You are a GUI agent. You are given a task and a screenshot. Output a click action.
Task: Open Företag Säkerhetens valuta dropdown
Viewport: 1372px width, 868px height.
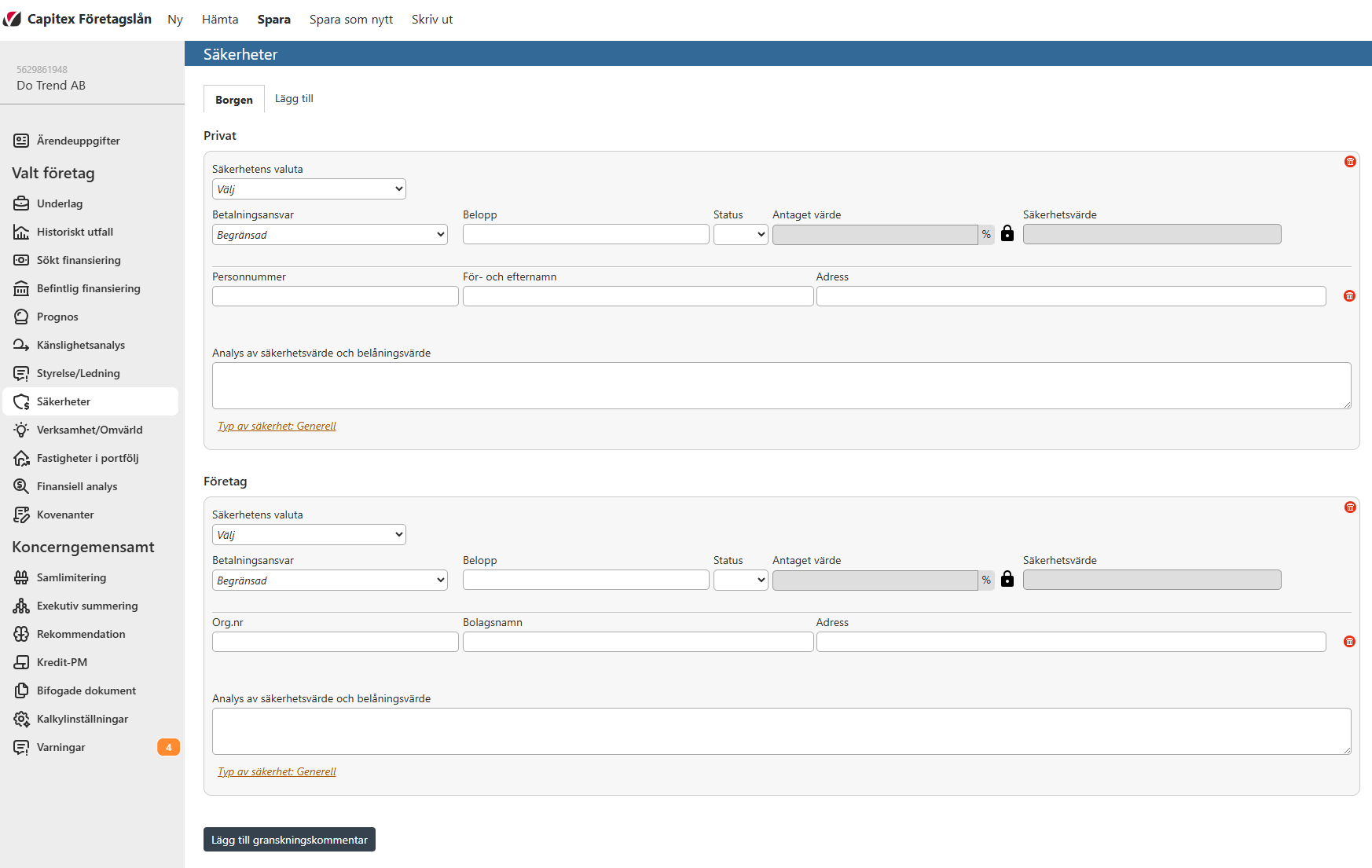pos(309,534)
